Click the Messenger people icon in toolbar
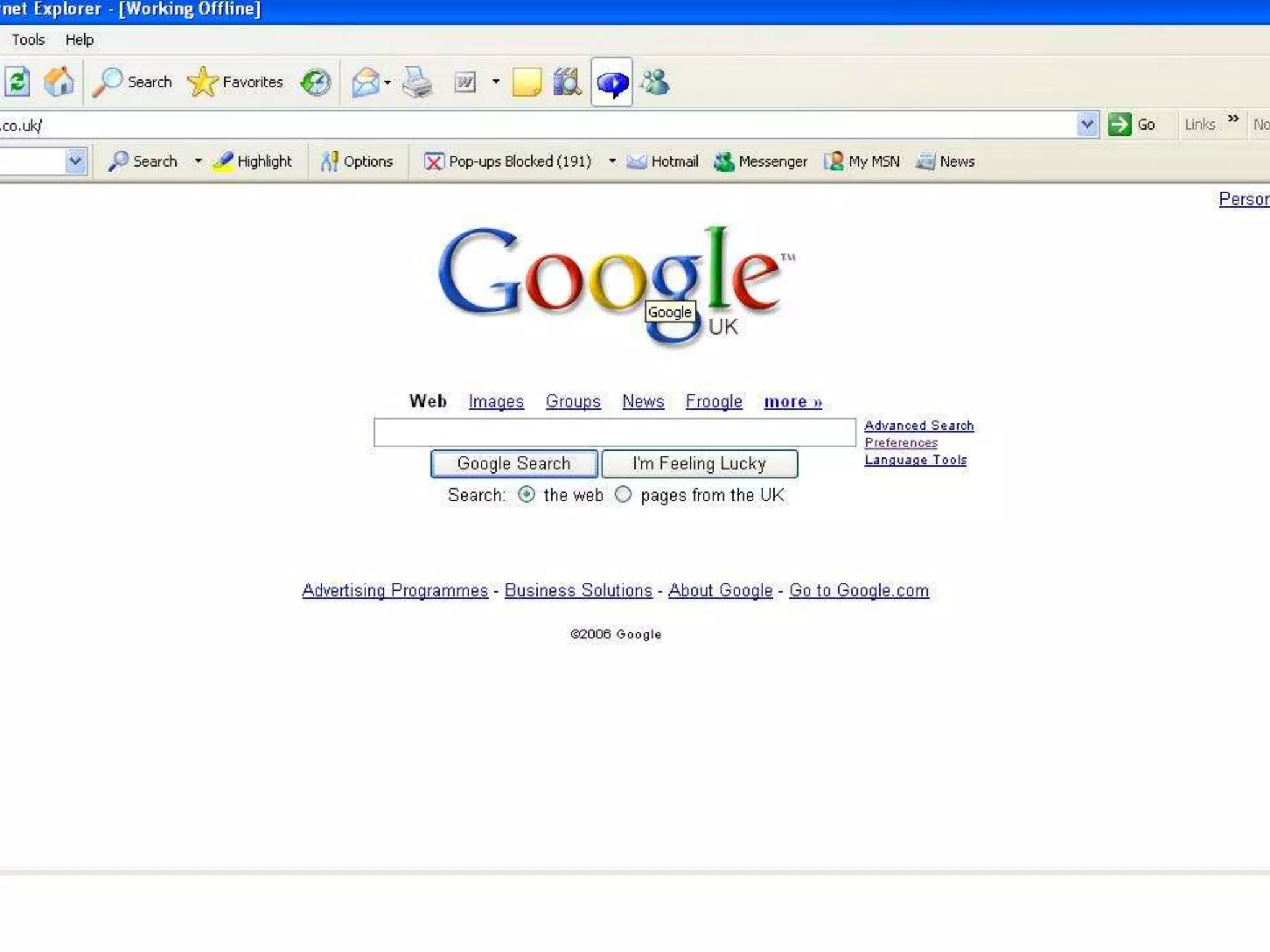1270x952 pixels. pyautogui.click(x=655, y=82)
